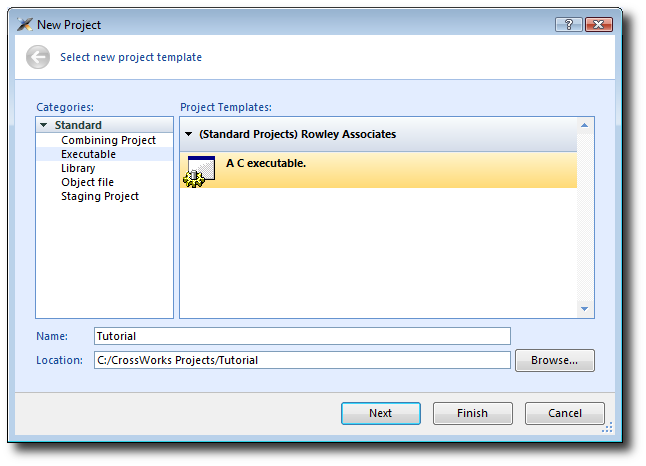Viewport: 646px width, 466px height.
Task: Select the Staging Project category
Action: point(100,196)
